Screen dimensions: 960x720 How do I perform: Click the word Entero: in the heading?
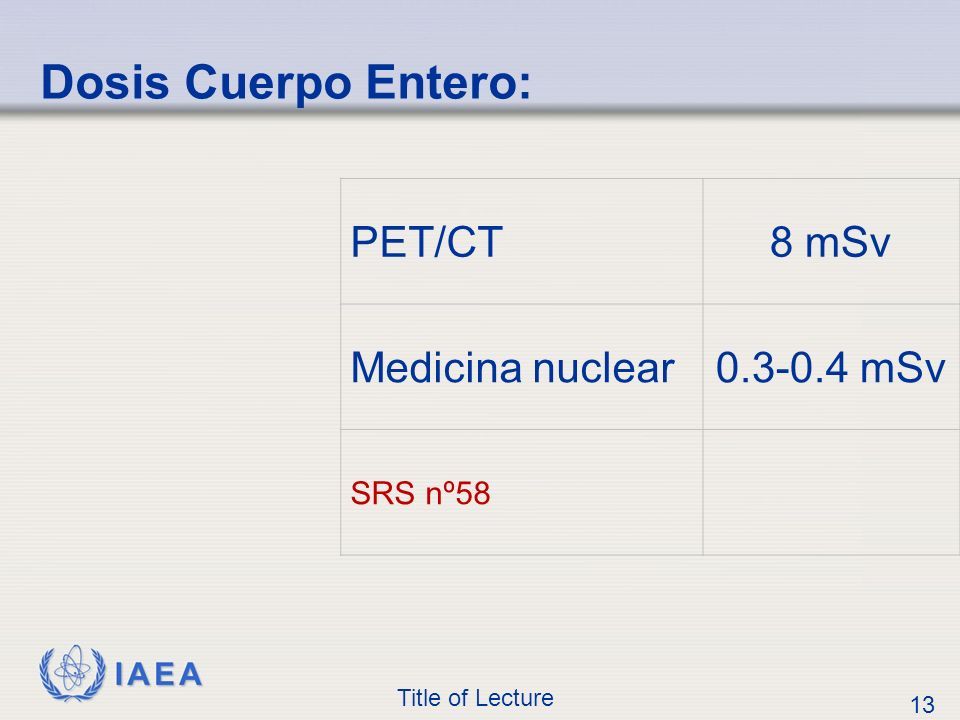pyautogui.click(x=449, y=82)
